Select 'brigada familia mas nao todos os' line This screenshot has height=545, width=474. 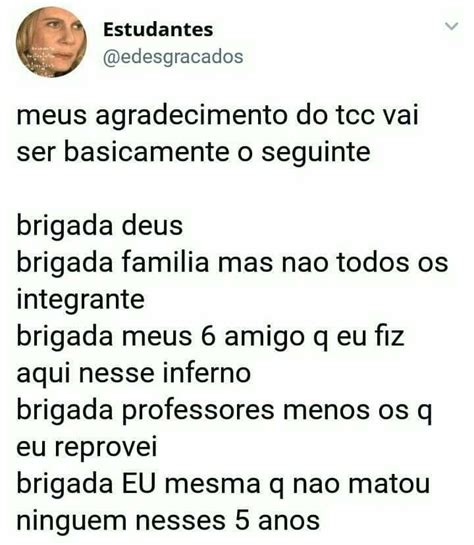tap(232, 262)
